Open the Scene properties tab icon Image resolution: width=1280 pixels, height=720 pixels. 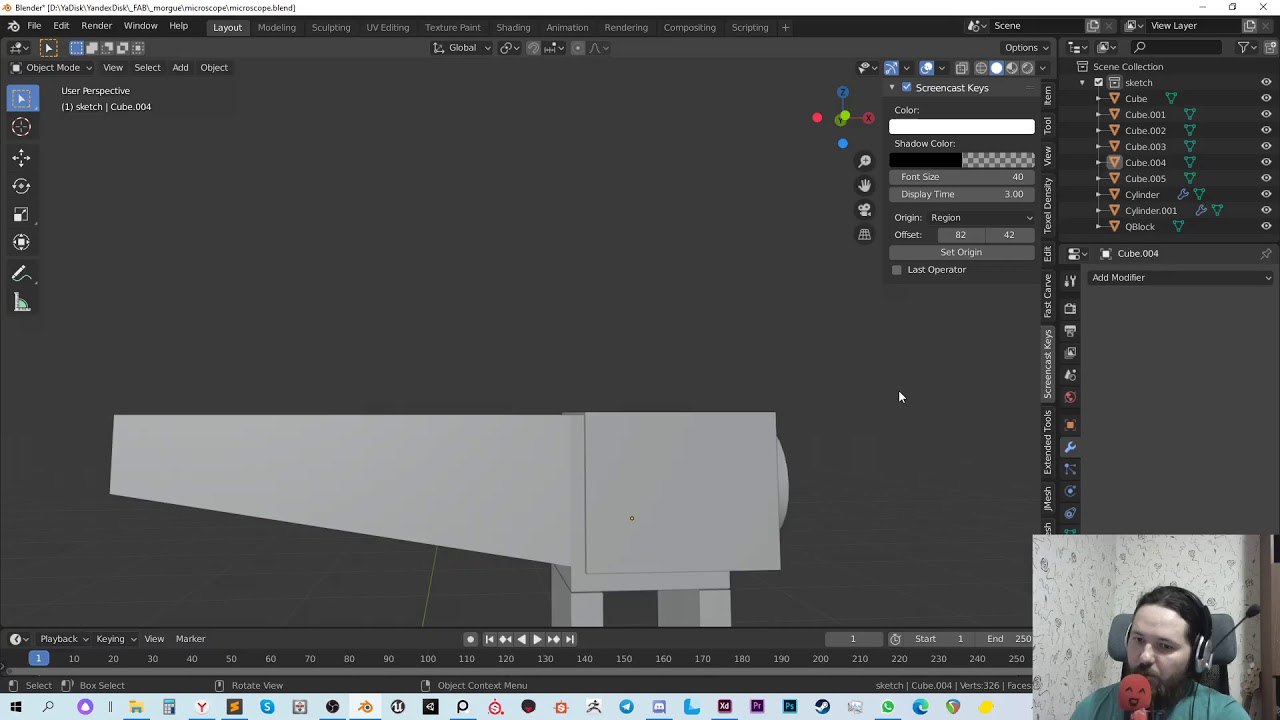pyautogui.click(x=1070, y=375)
